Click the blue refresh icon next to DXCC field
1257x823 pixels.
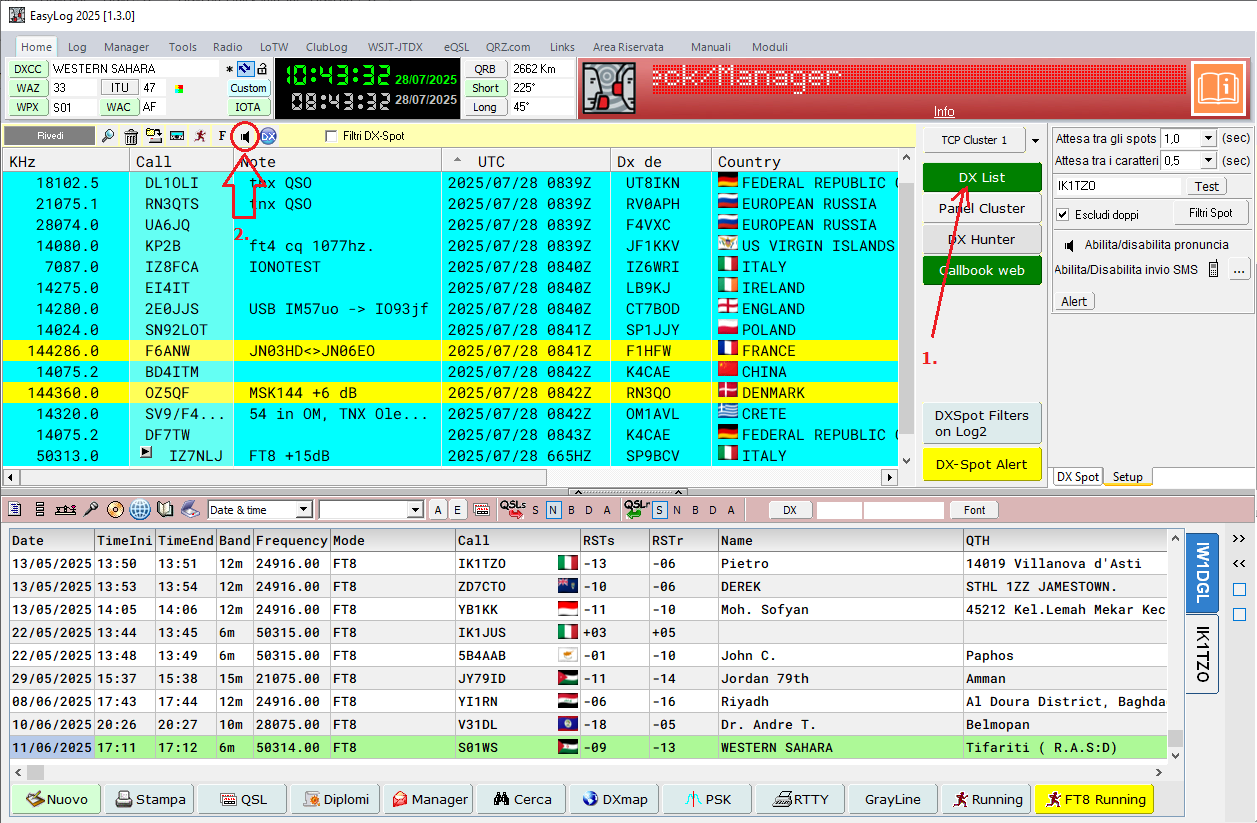point(244,69)
